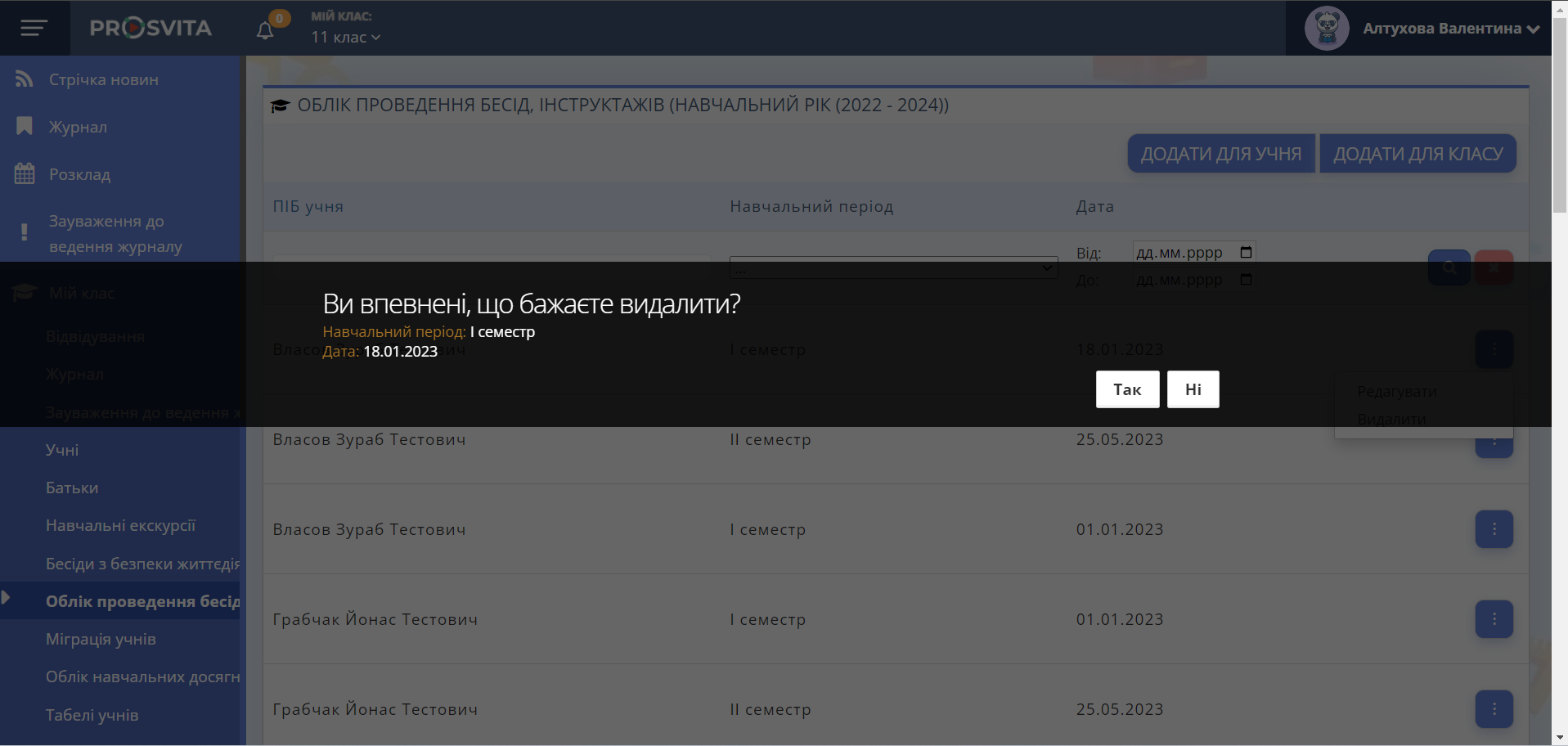1568x746 pixels.
Task: Open three-dots menu for 01.01.2023 Власов row
Action: (x=1494, y=529)
